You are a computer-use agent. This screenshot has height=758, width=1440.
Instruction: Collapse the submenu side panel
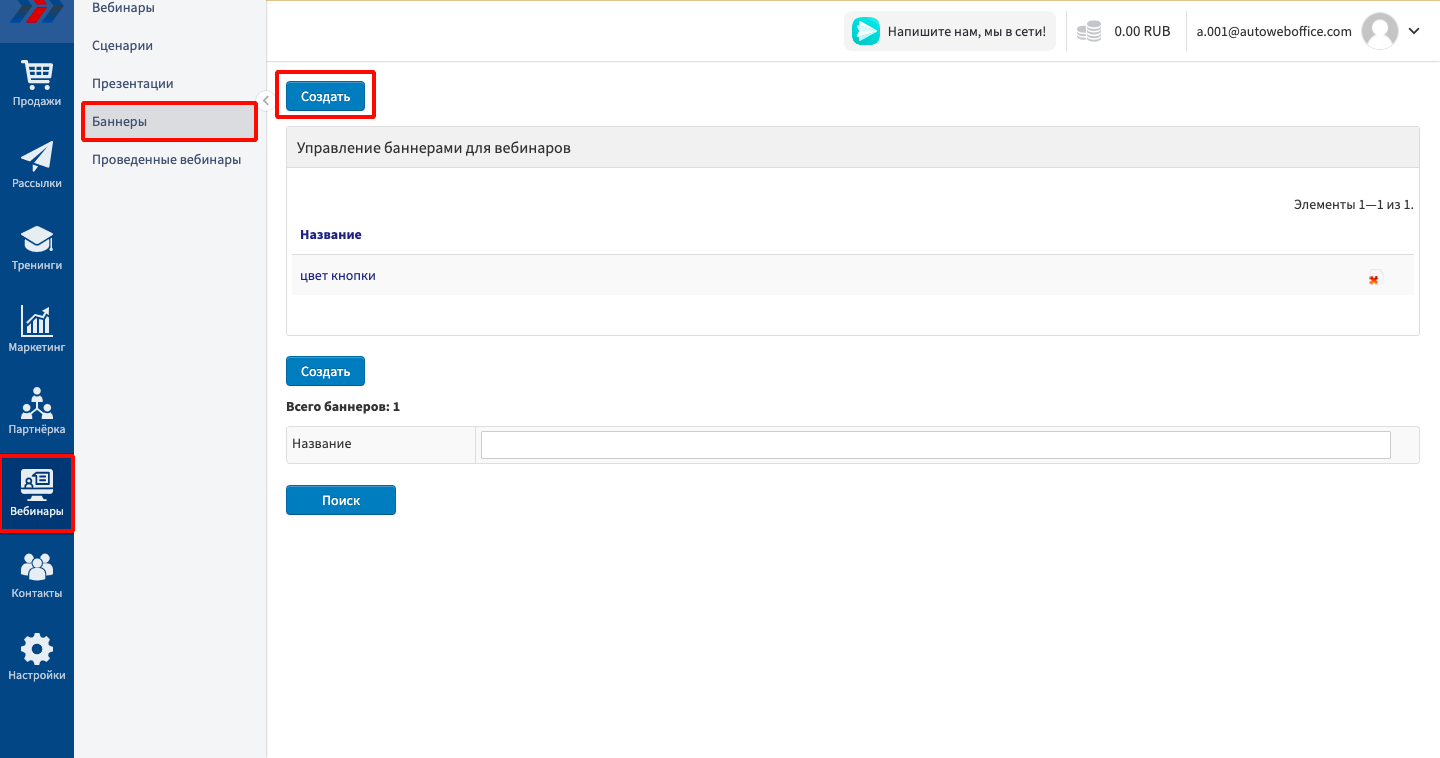(265, 99)
